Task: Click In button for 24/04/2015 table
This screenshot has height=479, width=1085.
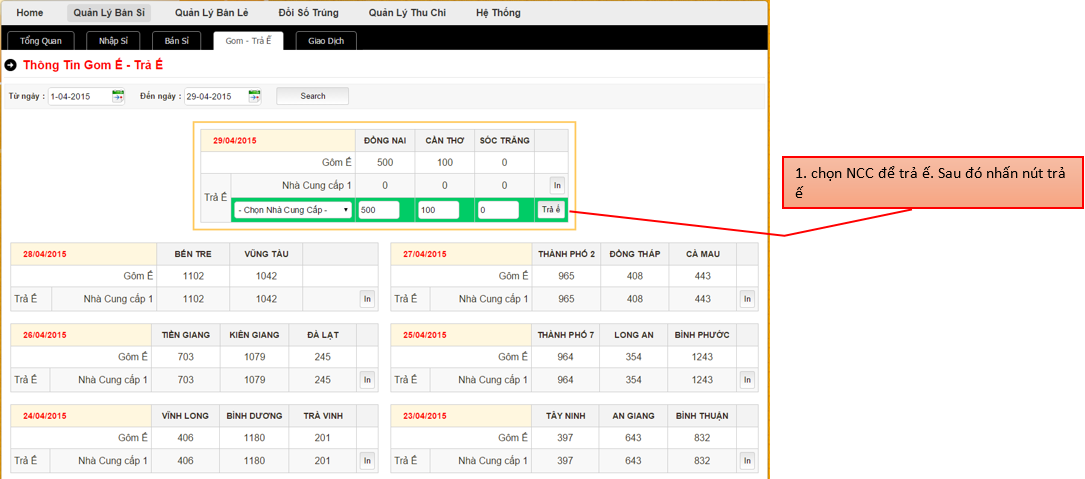Action: pos(367,460)
